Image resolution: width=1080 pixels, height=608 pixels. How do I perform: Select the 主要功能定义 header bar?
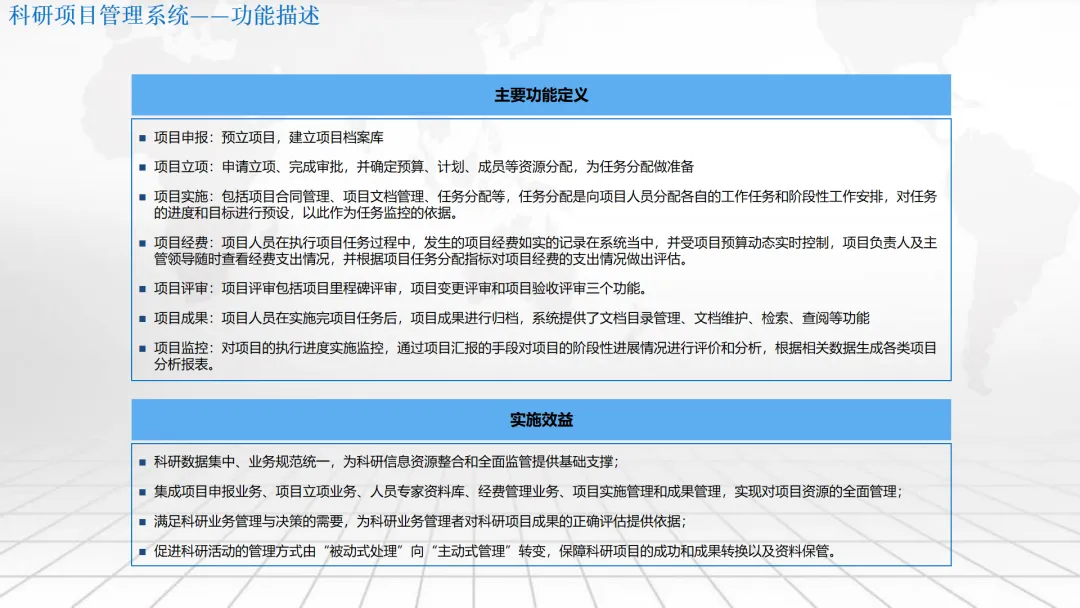(541, 95)
